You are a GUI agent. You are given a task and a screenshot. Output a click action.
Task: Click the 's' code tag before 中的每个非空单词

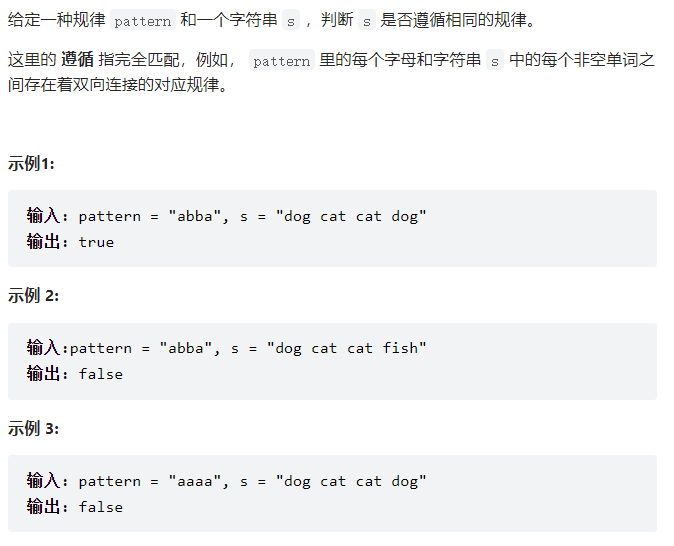tap(495, 60)
